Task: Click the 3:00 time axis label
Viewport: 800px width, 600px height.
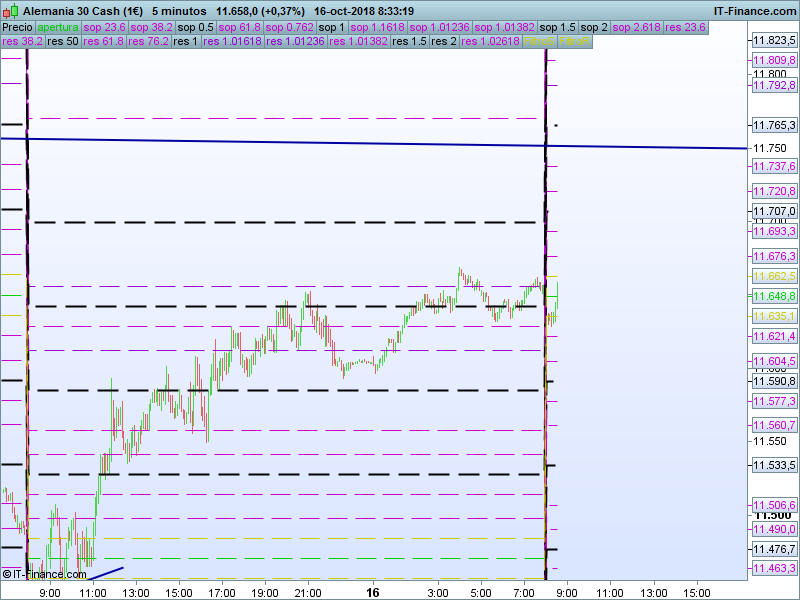Action: tap(437, 593)
